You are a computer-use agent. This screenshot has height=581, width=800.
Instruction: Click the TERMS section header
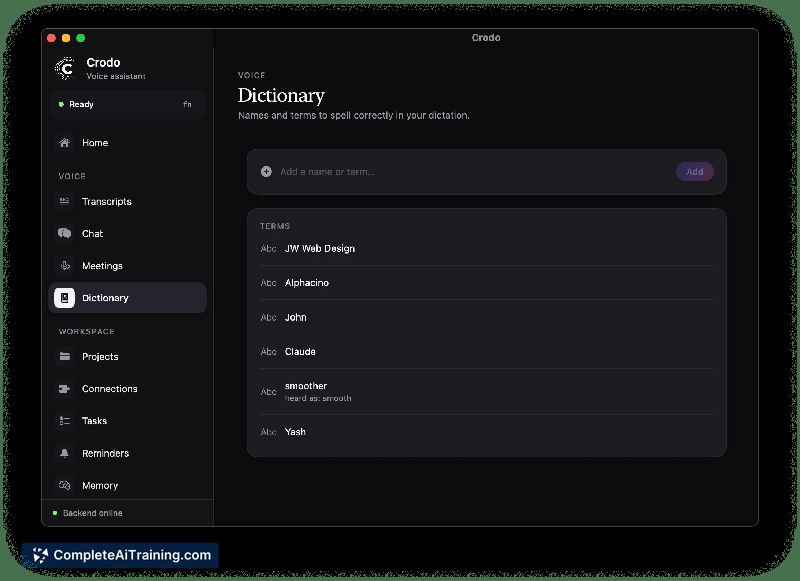[x=274, y=226]
